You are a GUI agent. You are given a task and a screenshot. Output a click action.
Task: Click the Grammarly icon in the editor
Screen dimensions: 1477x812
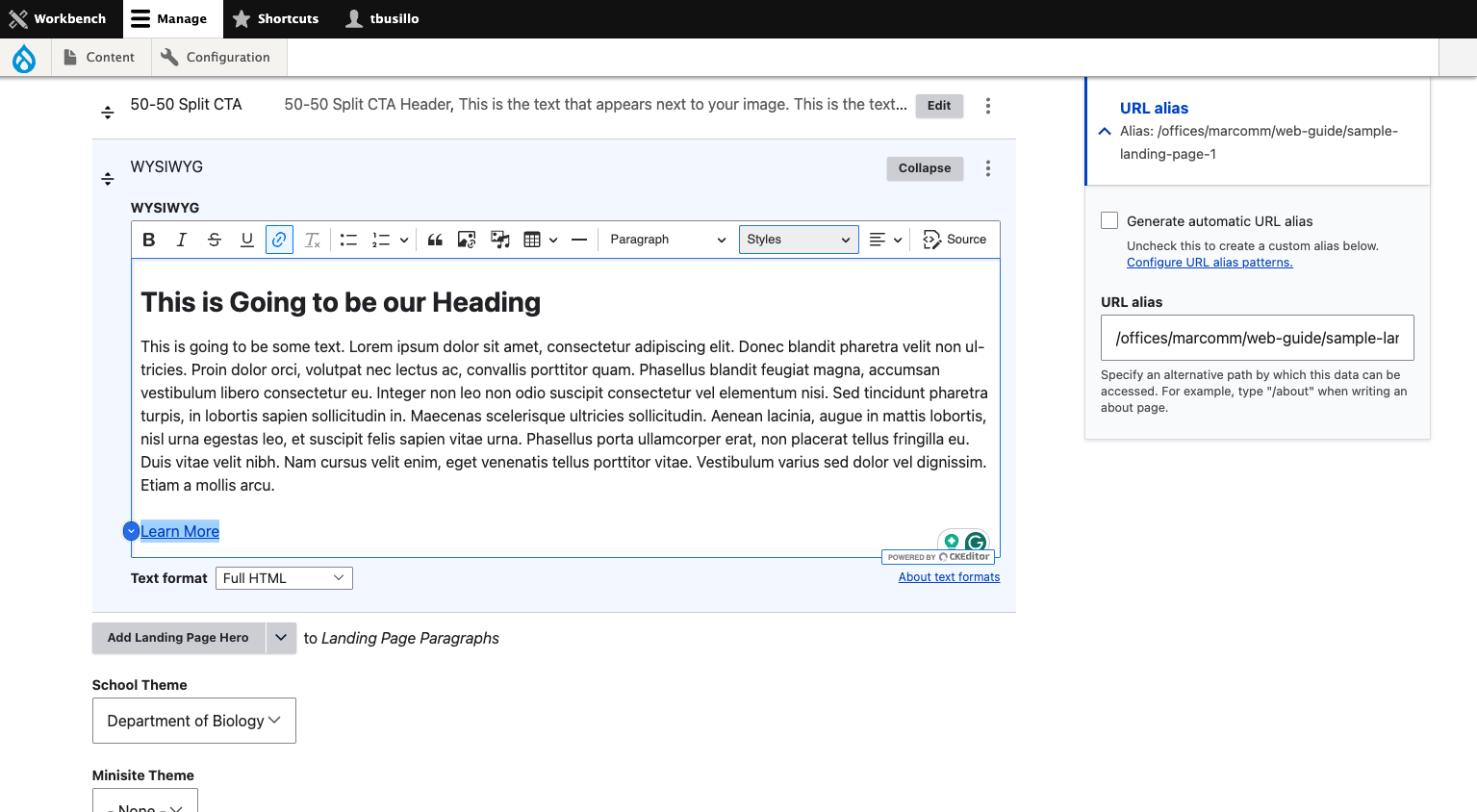[x=976, y=543]
